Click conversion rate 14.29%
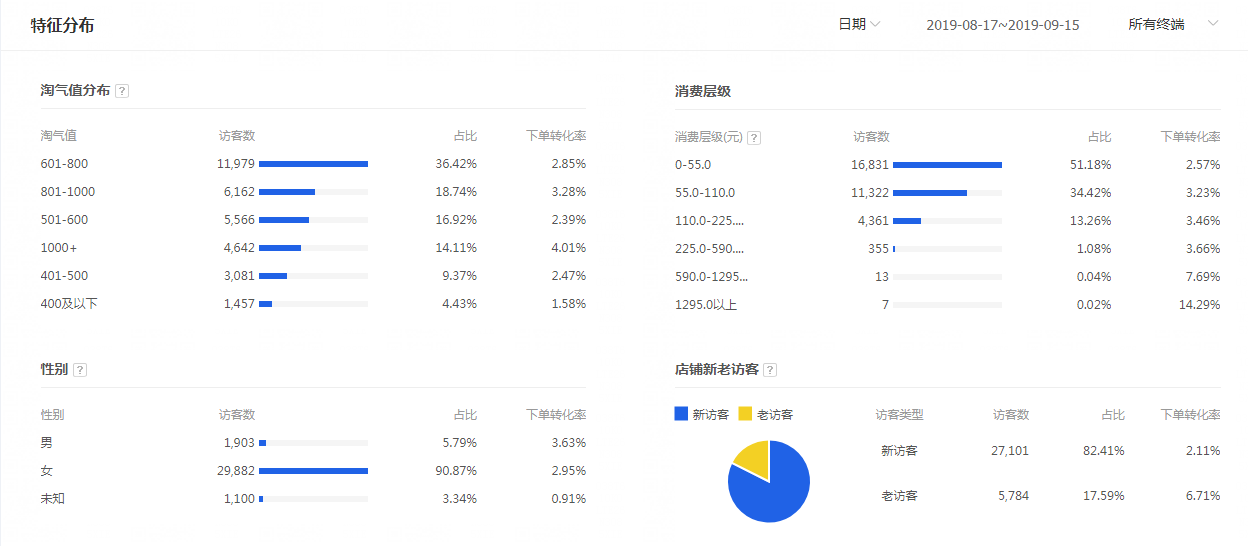The height and width of the screenshot is (546, 1248). [x=1200, y=305]
